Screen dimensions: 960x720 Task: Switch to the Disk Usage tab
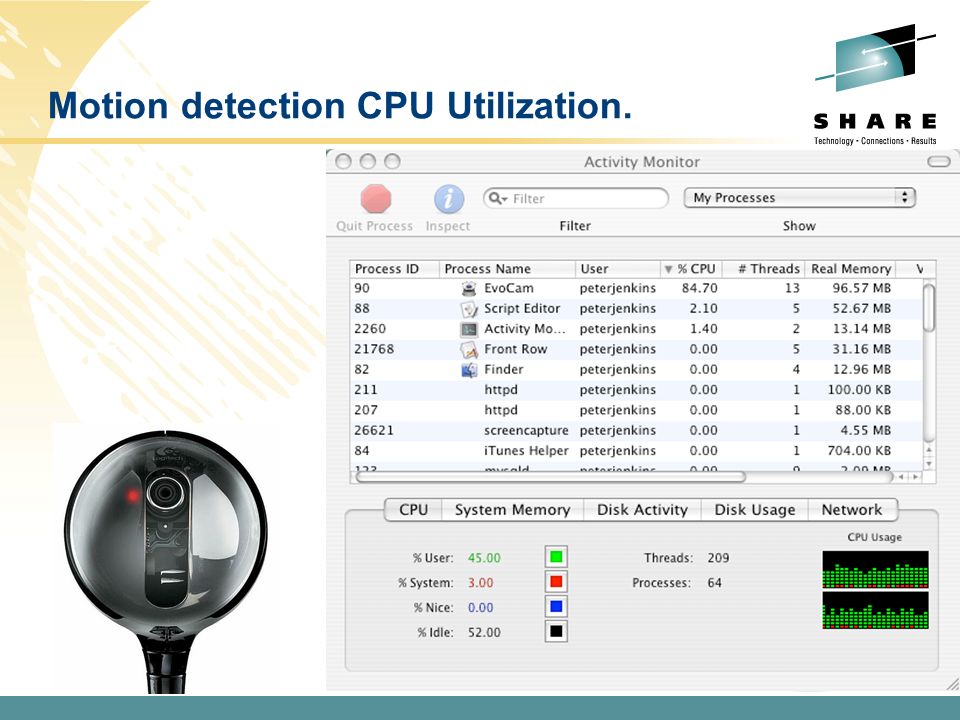[754, 510]
